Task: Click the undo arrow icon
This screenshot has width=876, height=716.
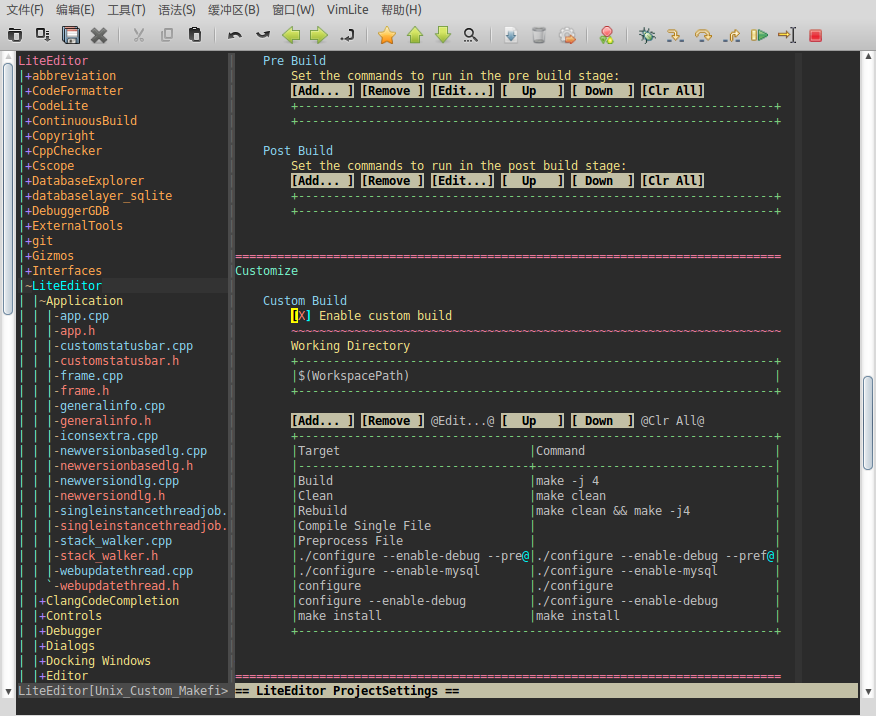Action: point(235,35)
